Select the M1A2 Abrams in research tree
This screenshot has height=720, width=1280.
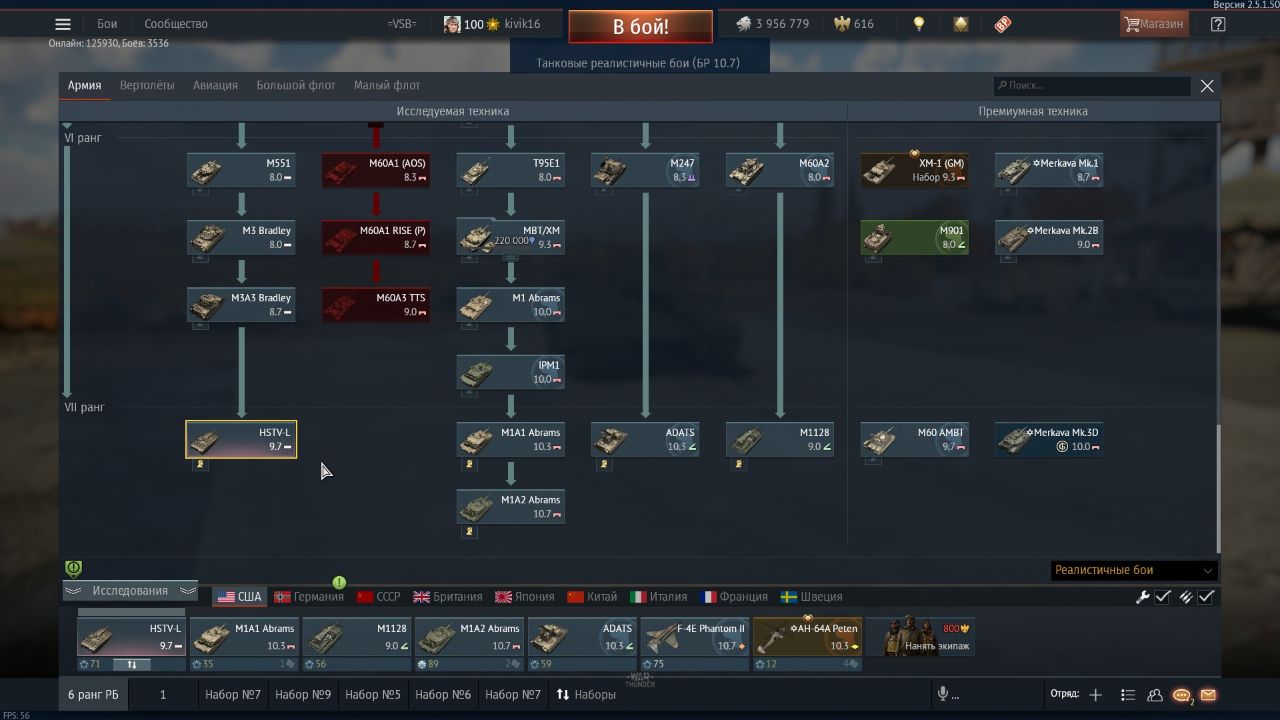pyautogui.click(x=511, y=506)
